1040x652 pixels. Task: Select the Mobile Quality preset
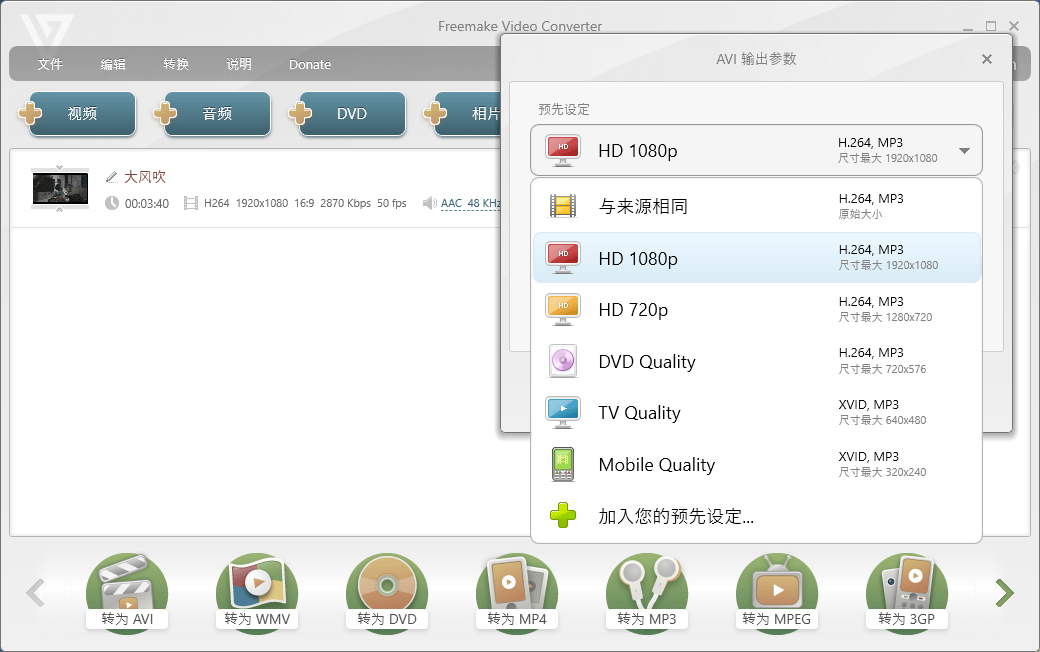756,464
